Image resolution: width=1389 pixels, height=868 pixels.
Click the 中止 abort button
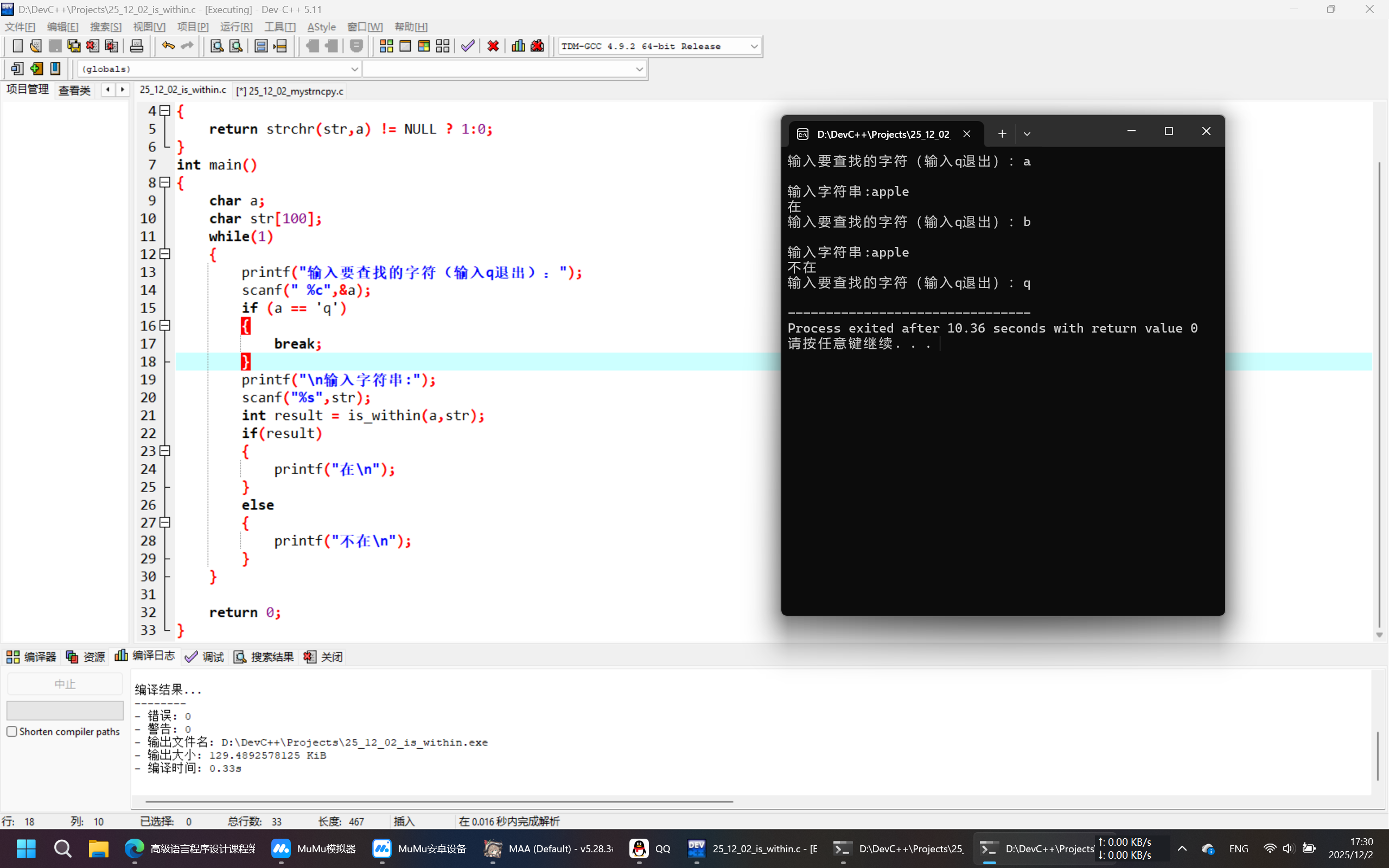[65, 684]
